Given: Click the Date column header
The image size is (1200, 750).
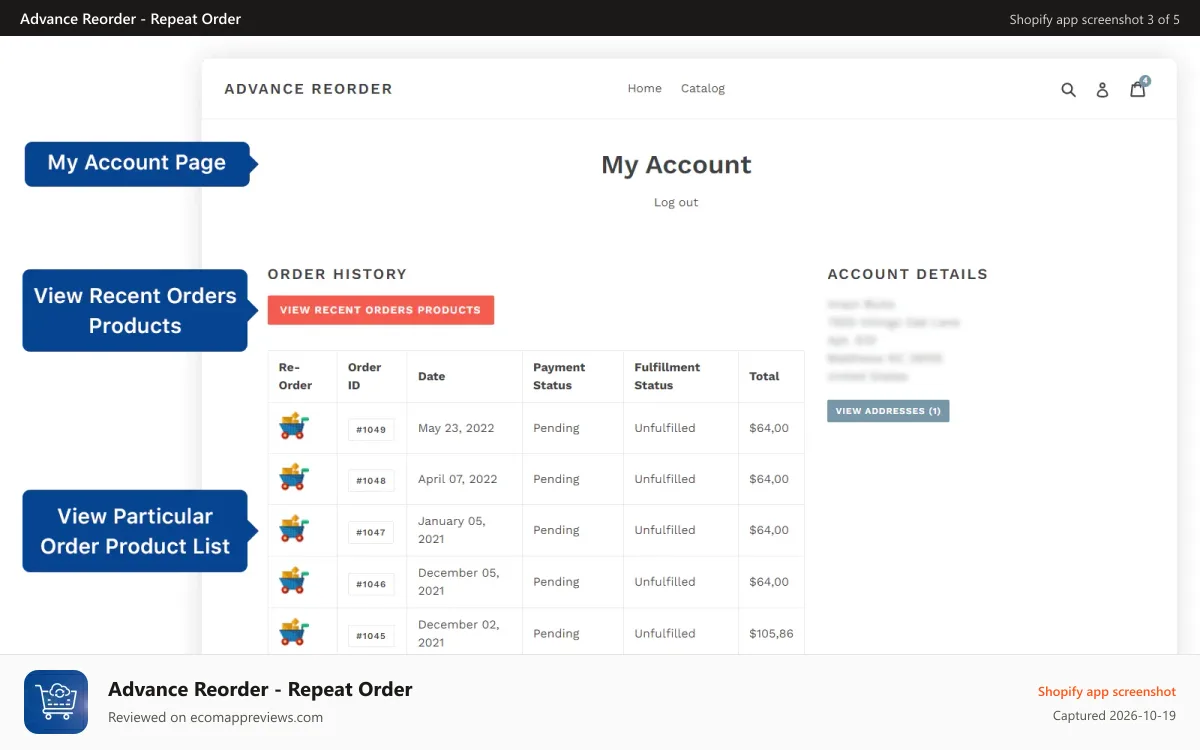Looking at the screenshot, I should click(x=432, y=376).
